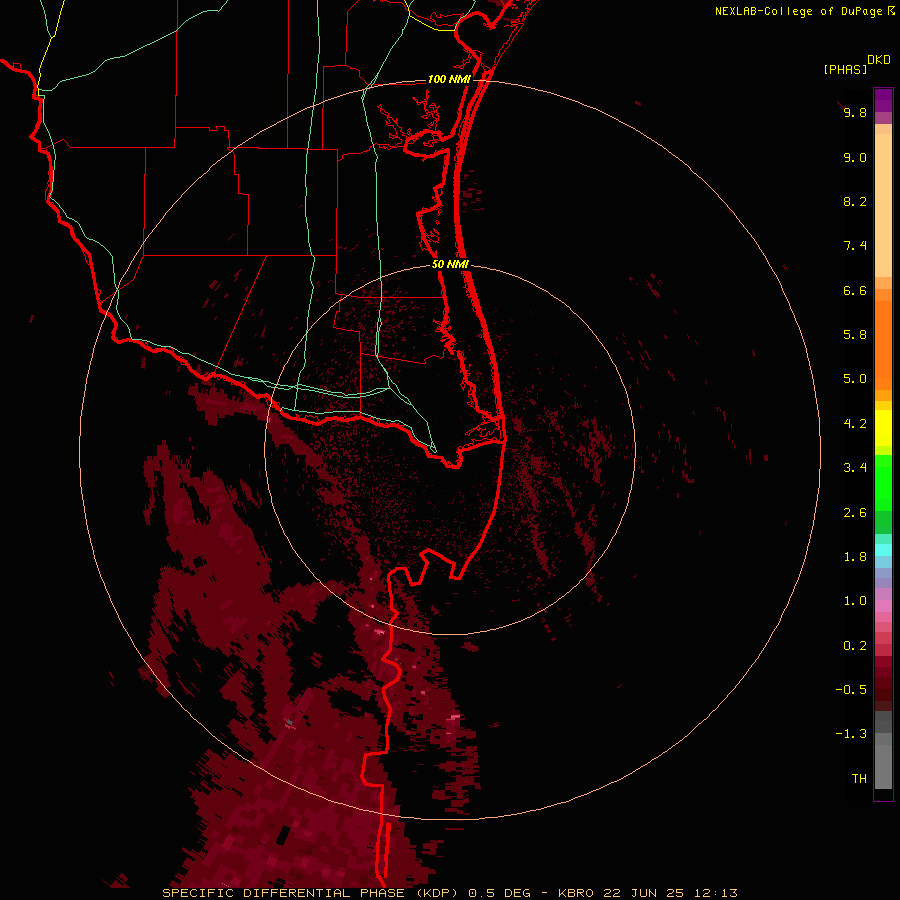The height and width of the screenshot is (900, 900).
Task: Click the 4.2 colorbar value
Action: click(x=855, y=424)
